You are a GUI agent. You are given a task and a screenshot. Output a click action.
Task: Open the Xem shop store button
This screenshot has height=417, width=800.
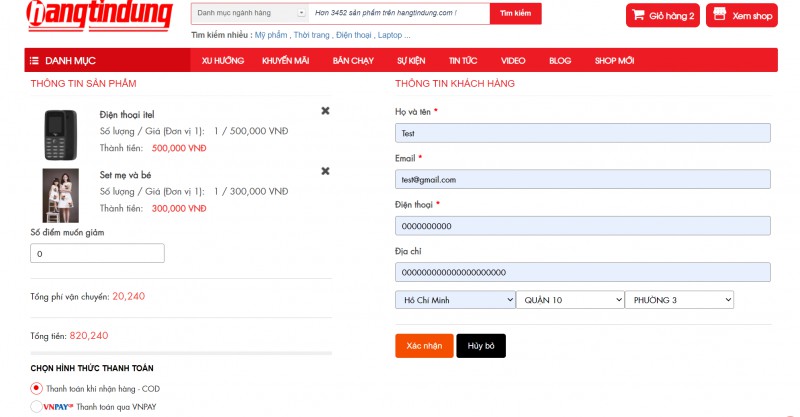point(742,16)
